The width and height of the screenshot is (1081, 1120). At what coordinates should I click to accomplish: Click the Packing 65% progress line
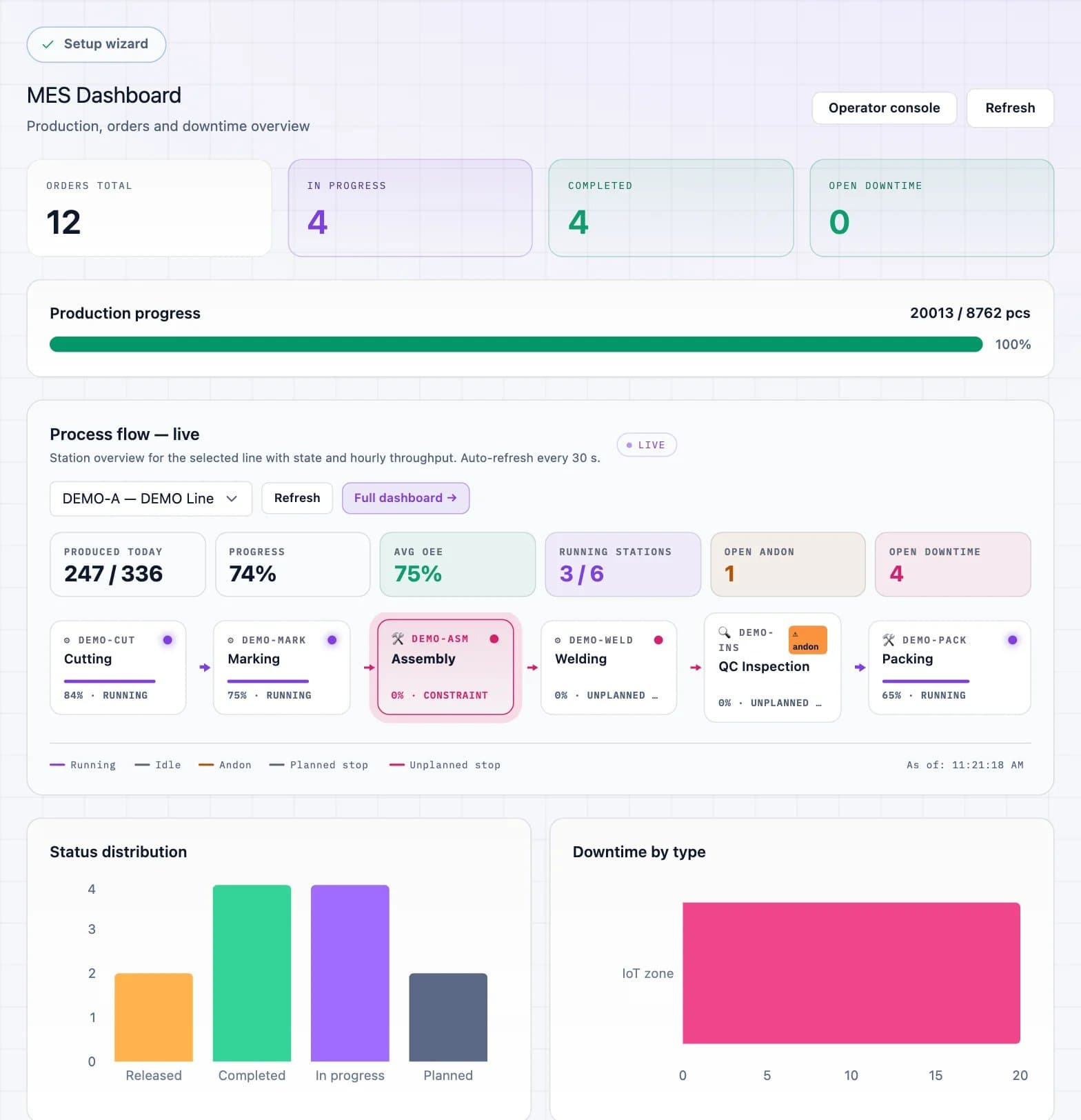(x=926, y=681)
